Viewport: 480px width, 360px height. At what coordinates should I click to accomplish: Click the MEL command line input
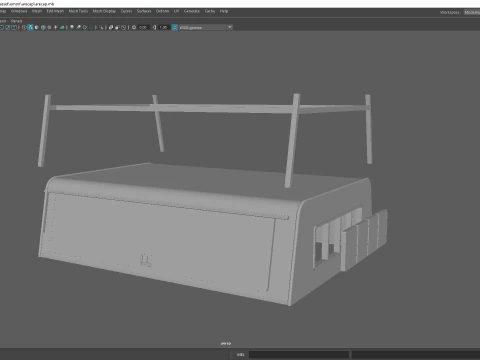(x=299, y=354)
